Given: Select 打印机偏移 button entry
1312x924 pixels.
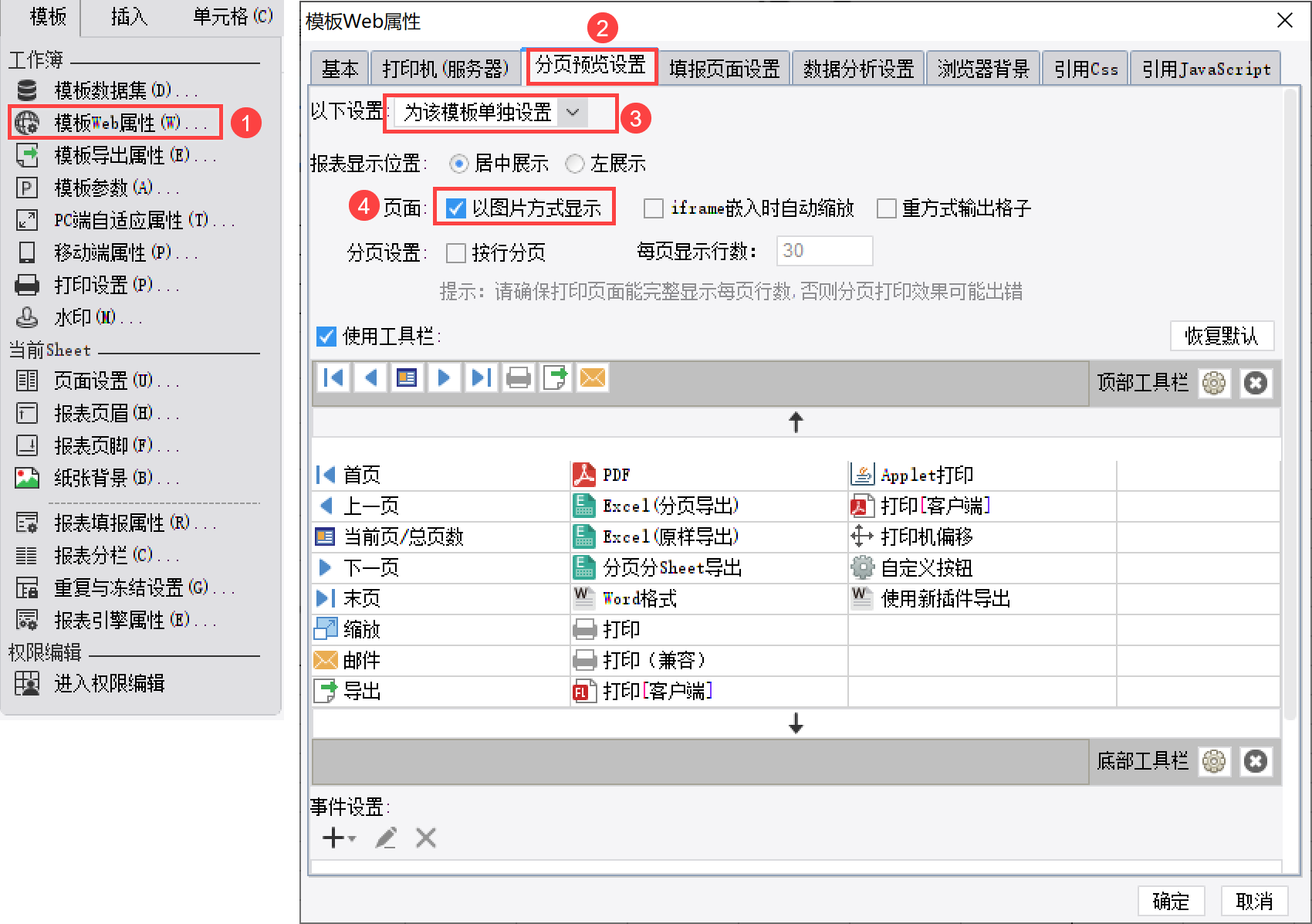Looking at the screenshot, I should [982, 536].
